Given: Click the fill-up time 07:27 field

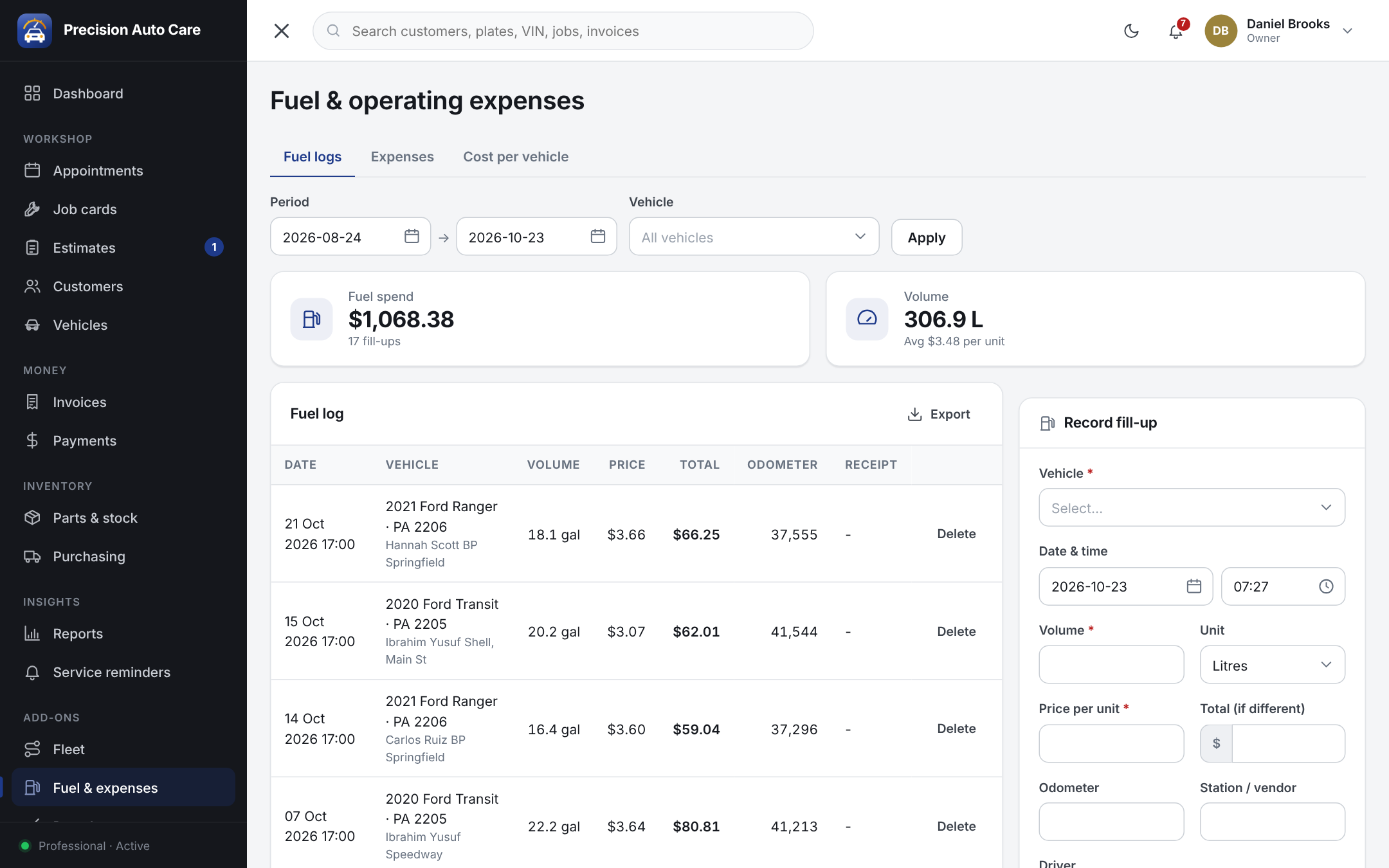Looking at the screenshot, I should 1283,586.
